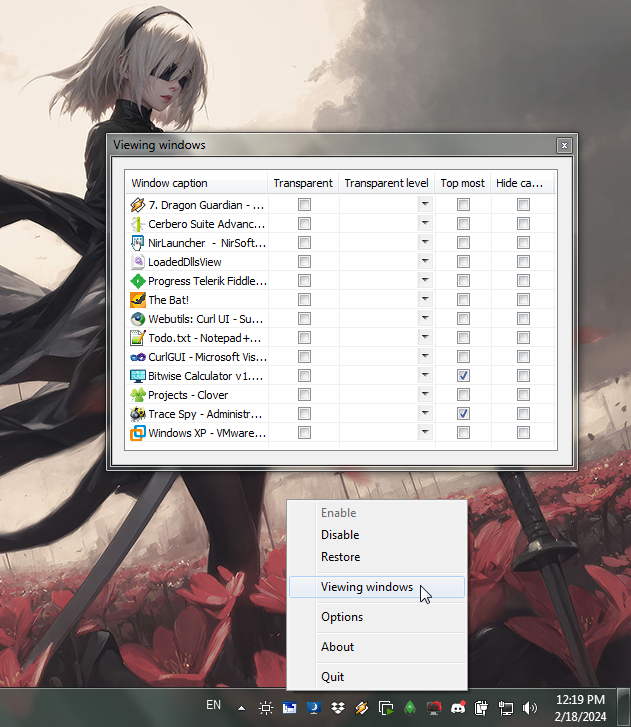Open Discord tray icon
Image resolution: width=631 pixels, height=727 pixels.
(x=459, y=708)
